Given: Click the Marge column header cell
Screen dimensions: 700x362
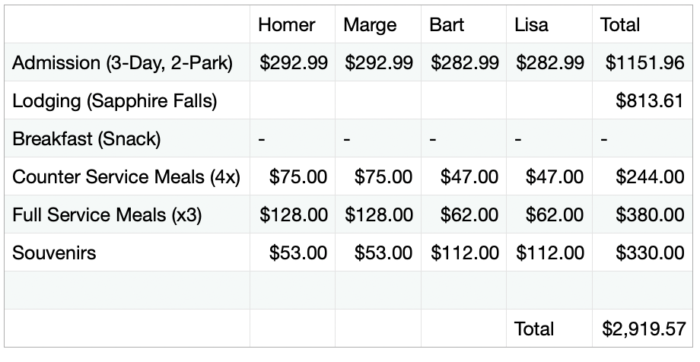Looking at the screenshot, I should (x=378, y=24).
